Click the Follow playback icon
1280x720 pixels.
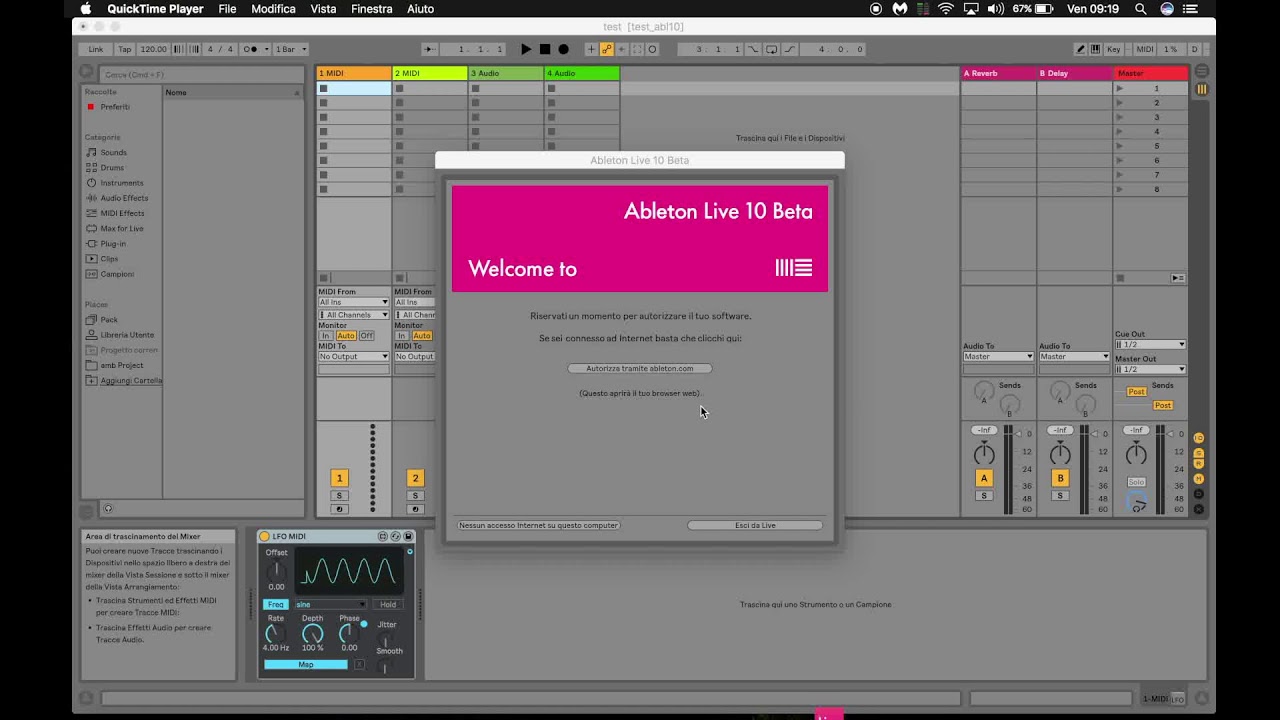429,49
